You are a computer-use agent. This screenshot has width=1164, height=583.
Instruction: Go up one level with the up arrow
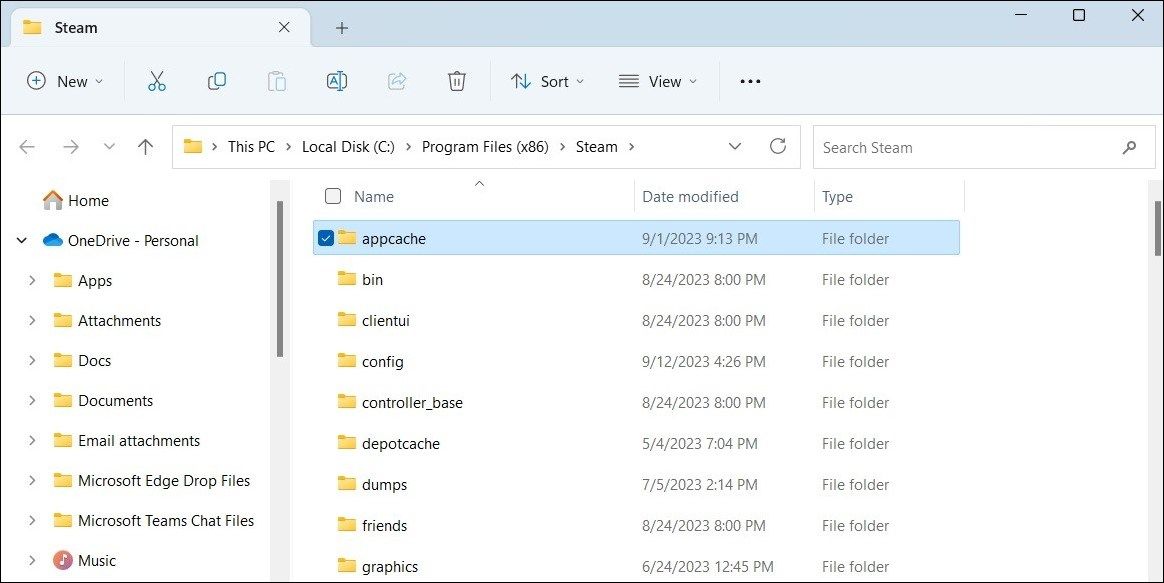click(145, 146)
